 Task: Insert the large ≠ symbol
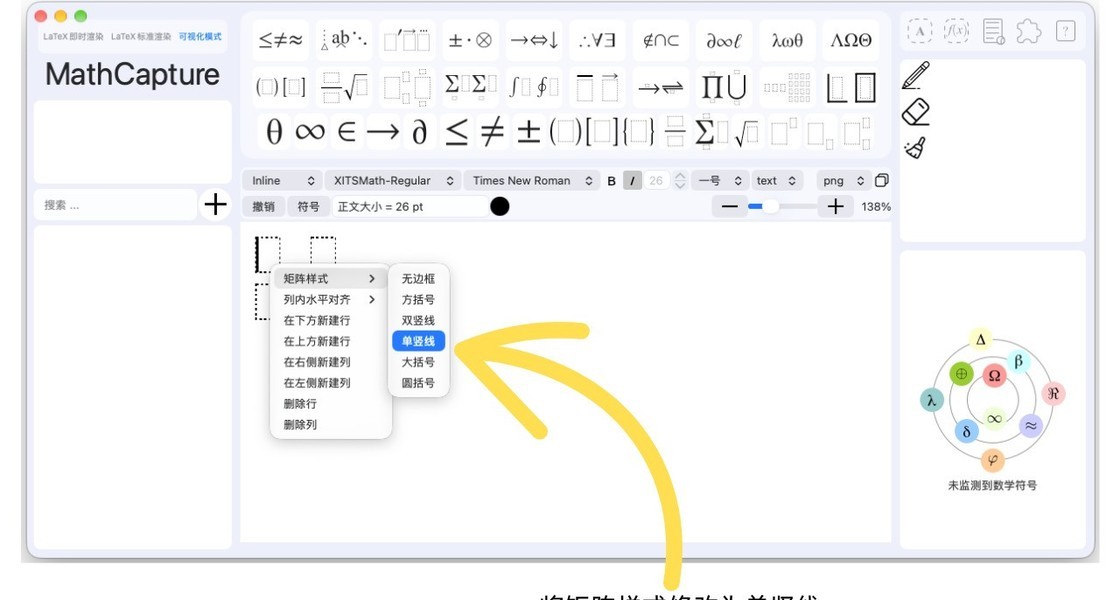tap(492, 132)
